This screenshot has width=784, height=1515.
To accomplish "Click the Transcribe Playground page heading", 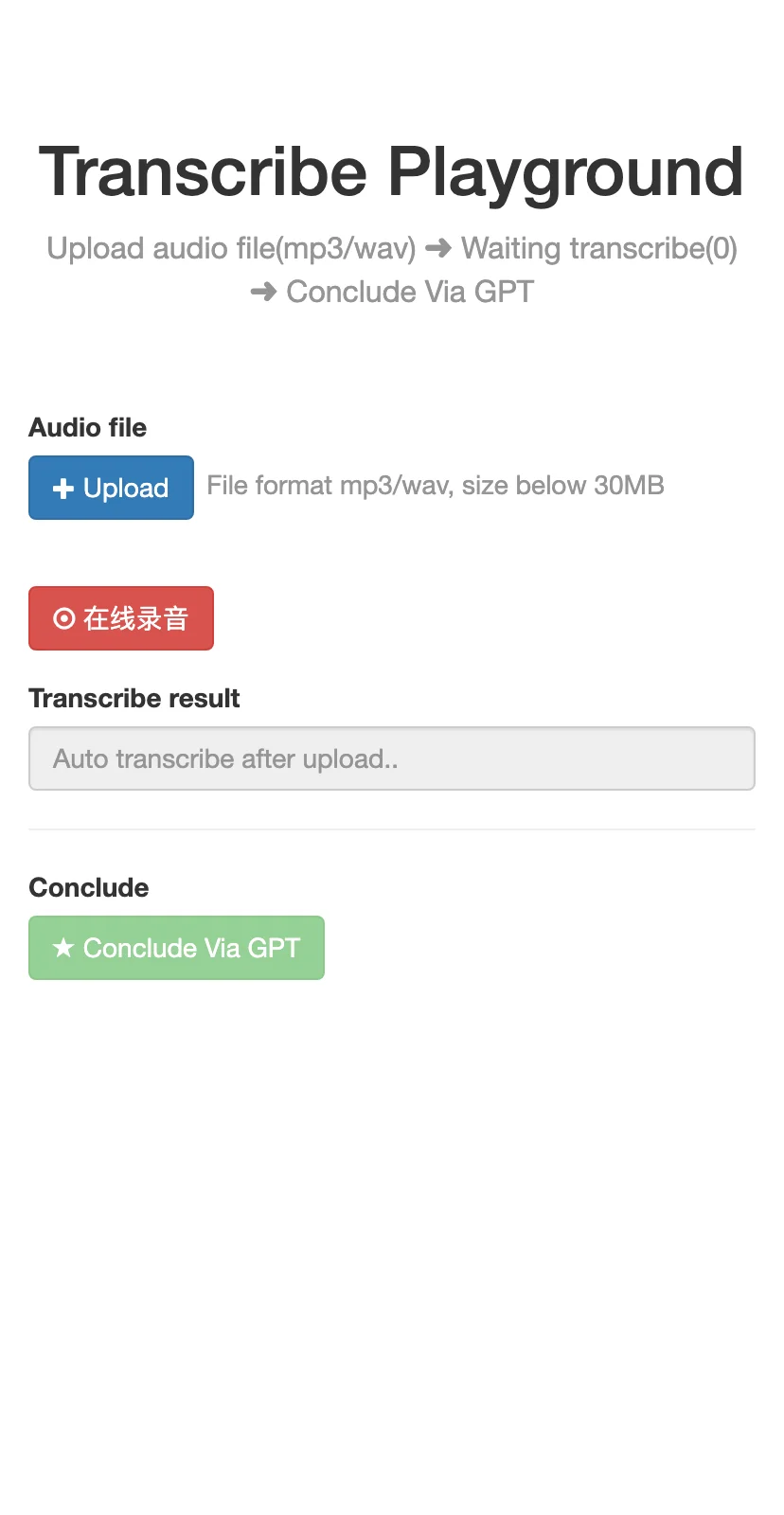I will coord(391,172).
